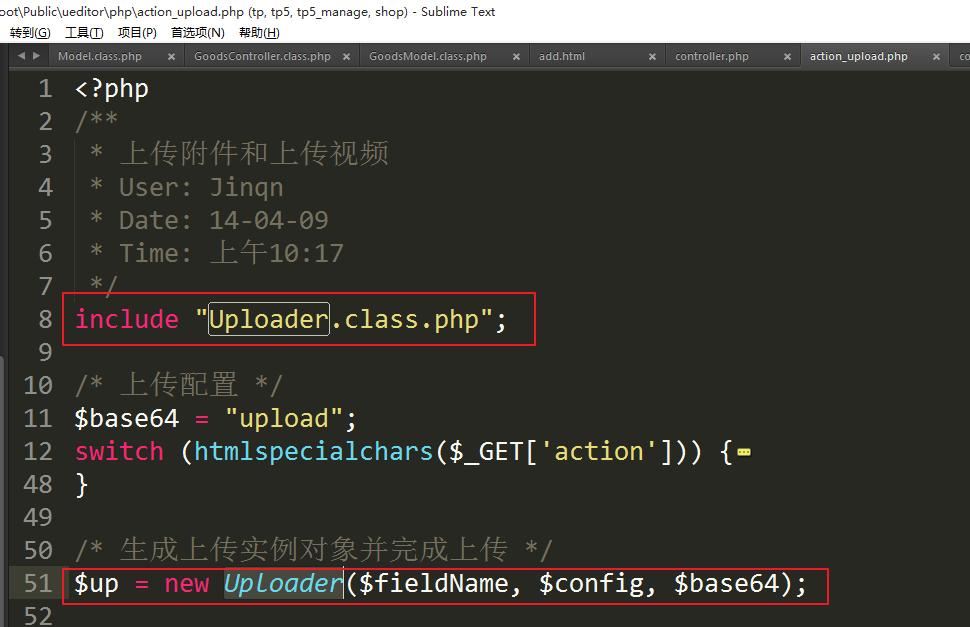The width and height of the screenshot is (970, 627).
Task: Expand the folded switch block marker
Action: pyautogui.click(x=743, y=453)
